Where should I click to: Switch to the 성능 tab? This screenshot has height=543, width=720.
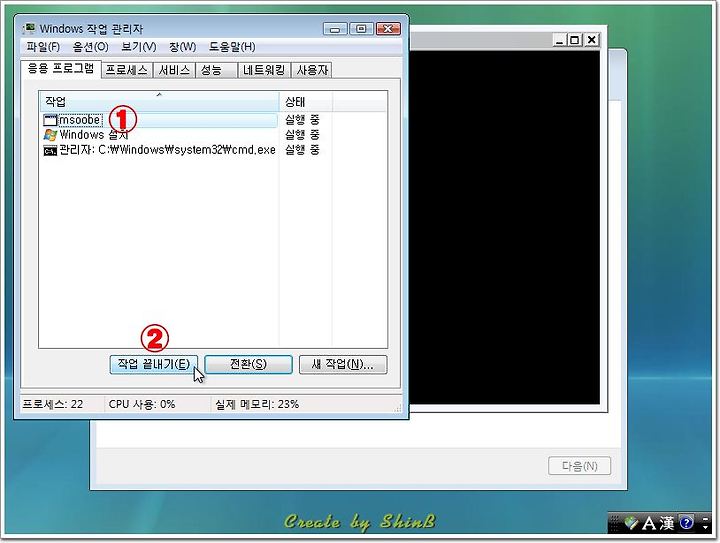pyautogui.click(x=216, y=70)
